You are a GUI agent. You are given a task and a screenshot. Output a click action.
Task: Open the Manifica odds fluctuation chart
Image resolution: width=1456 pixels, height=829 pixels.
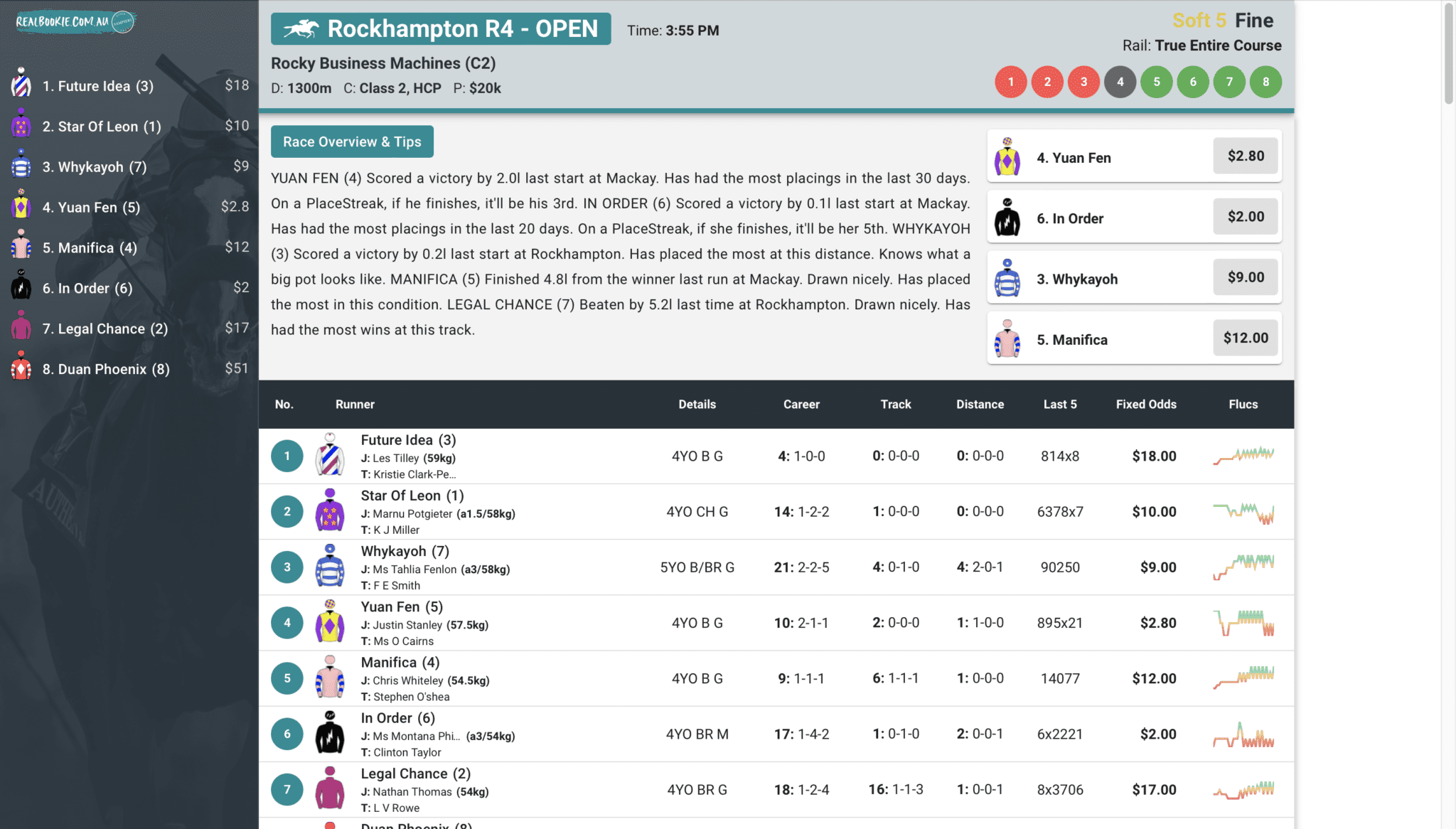pos(1243,678)
